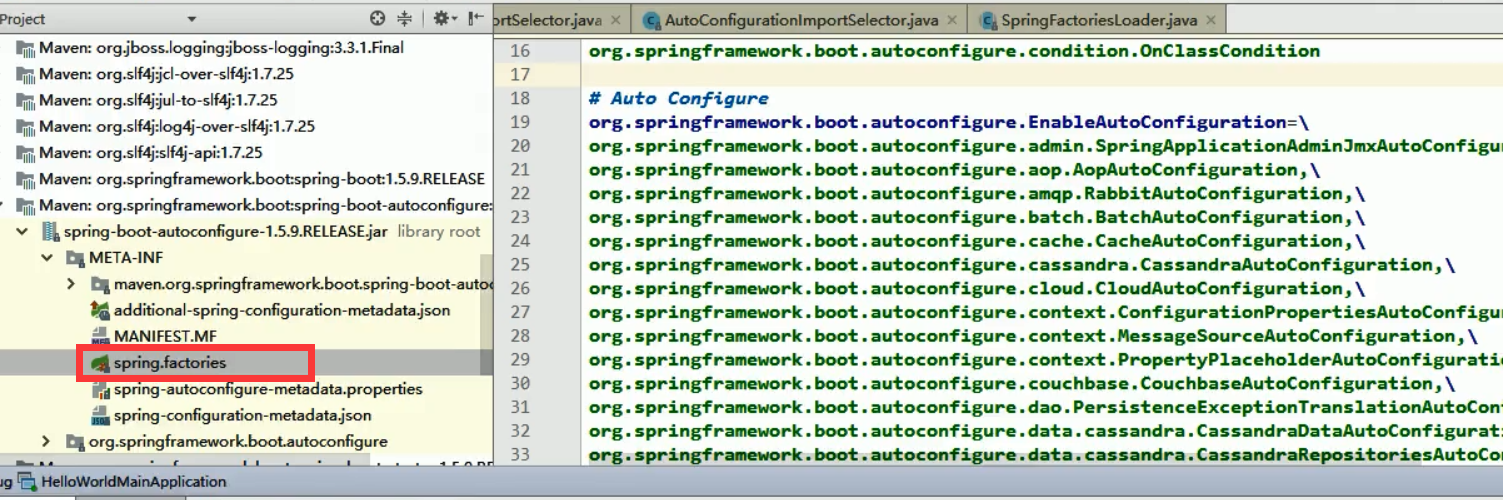This screenshot has width=1503, height=500.
Task: Click the scroll-from-source crosshair icon
Action: click(x=377, y=18)
